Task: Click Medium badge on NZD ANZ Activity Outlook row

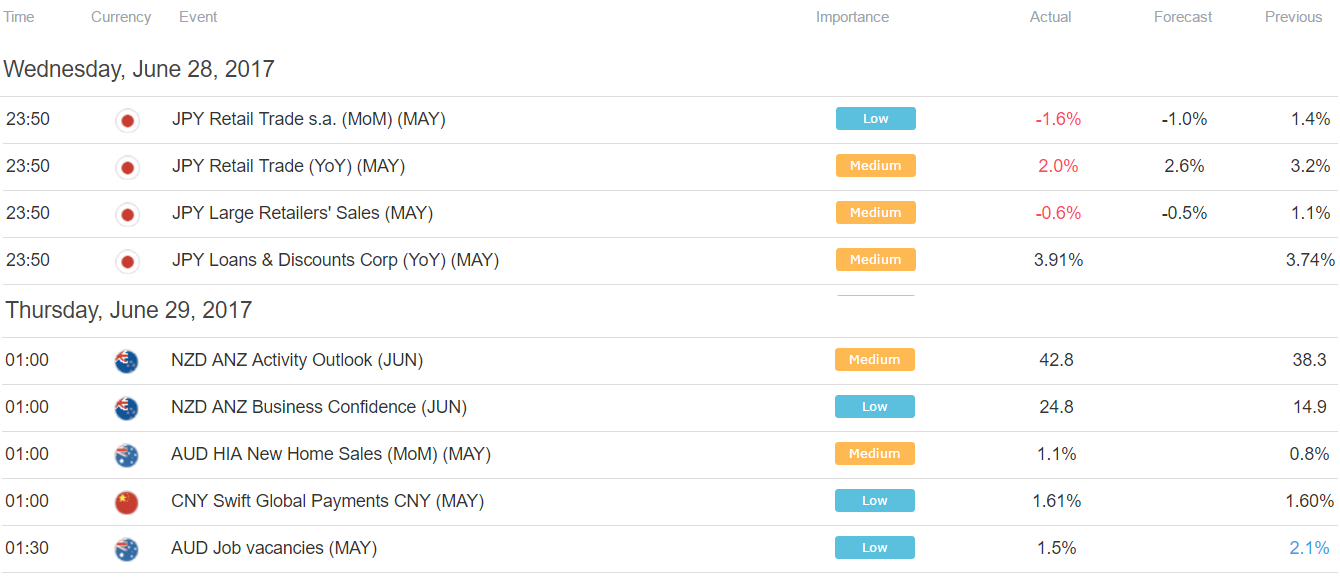Action: [x=875, y=360]
